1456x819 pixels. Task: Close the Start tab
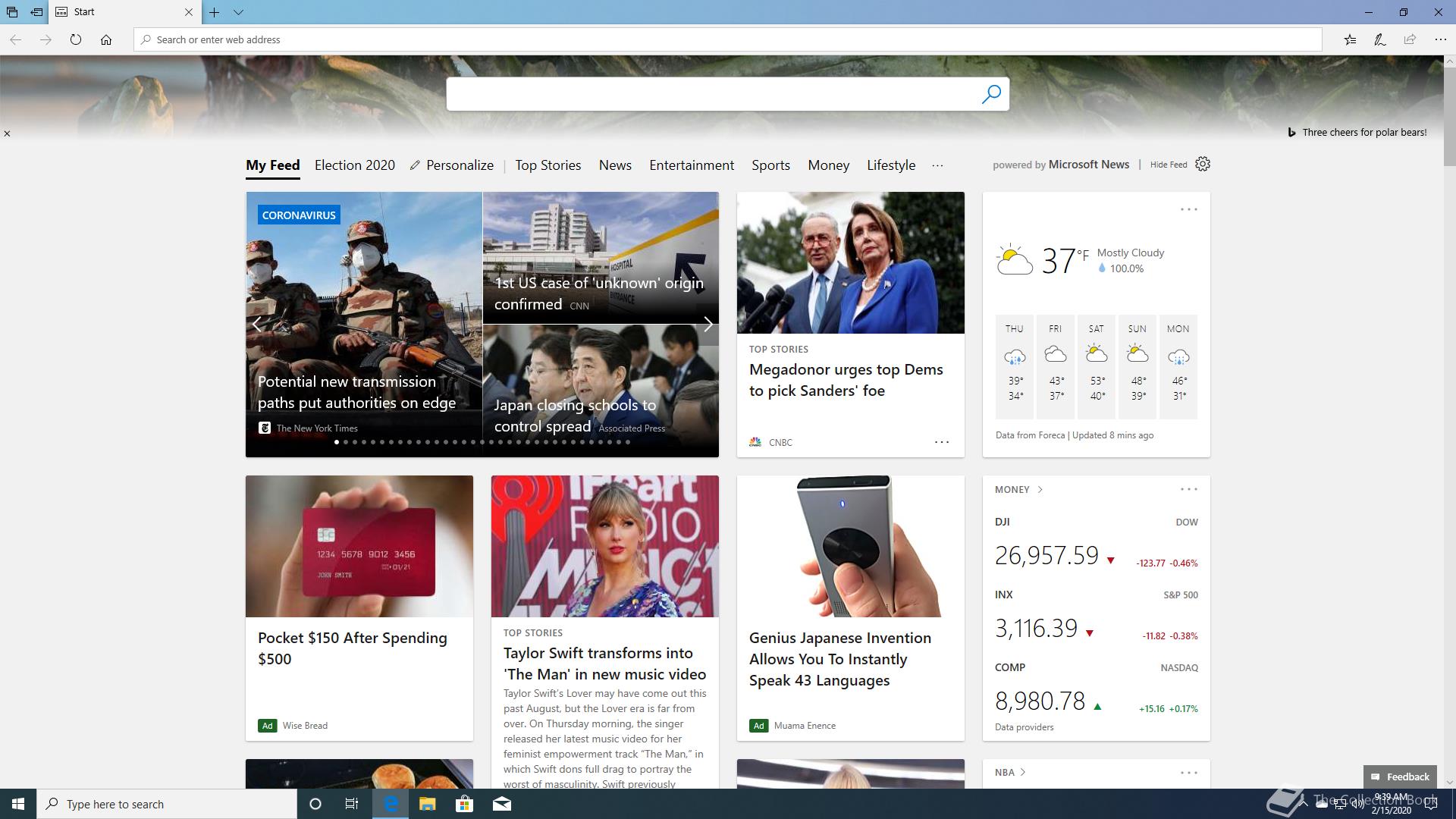click(x=189, y=12)
